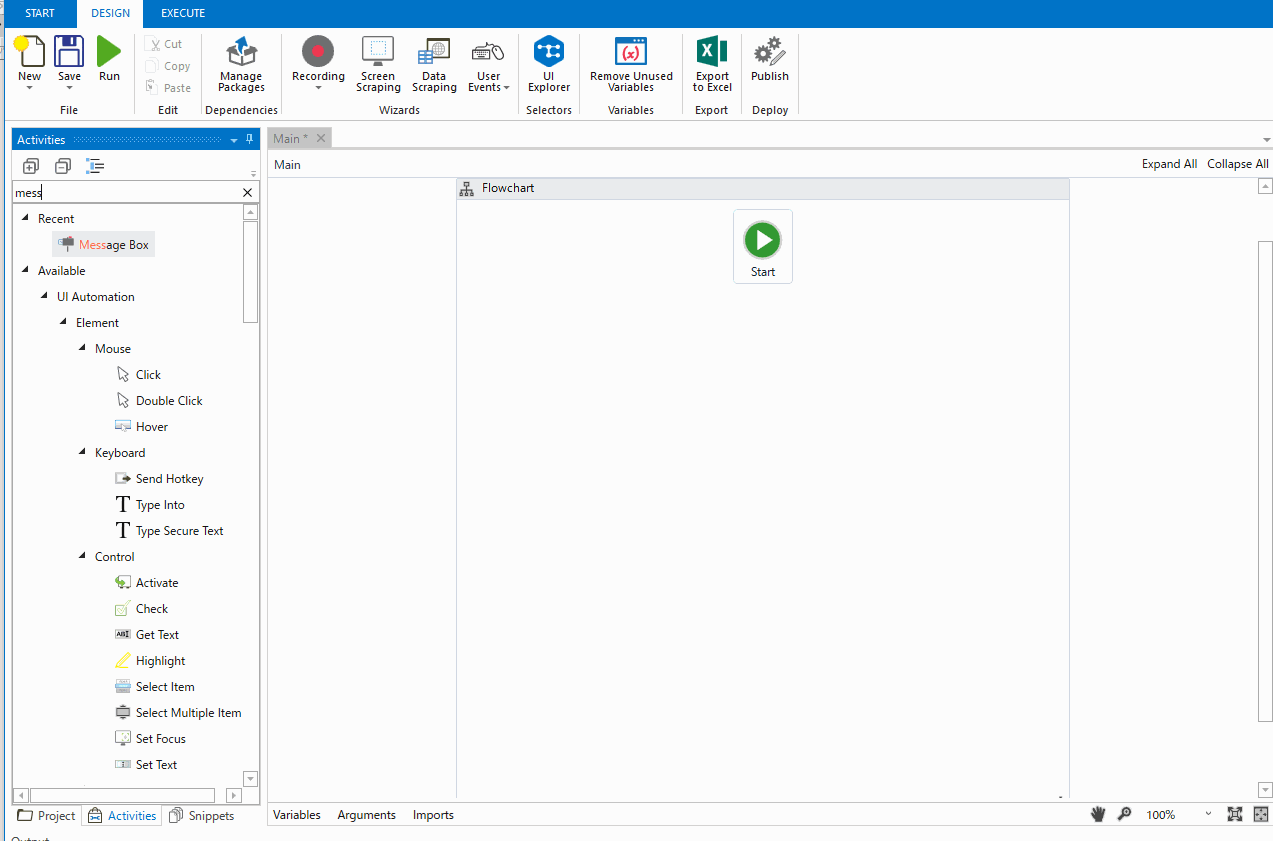Pin the Activities panel
Viewport: 1273px width, 841px height.
click(250, 140)
